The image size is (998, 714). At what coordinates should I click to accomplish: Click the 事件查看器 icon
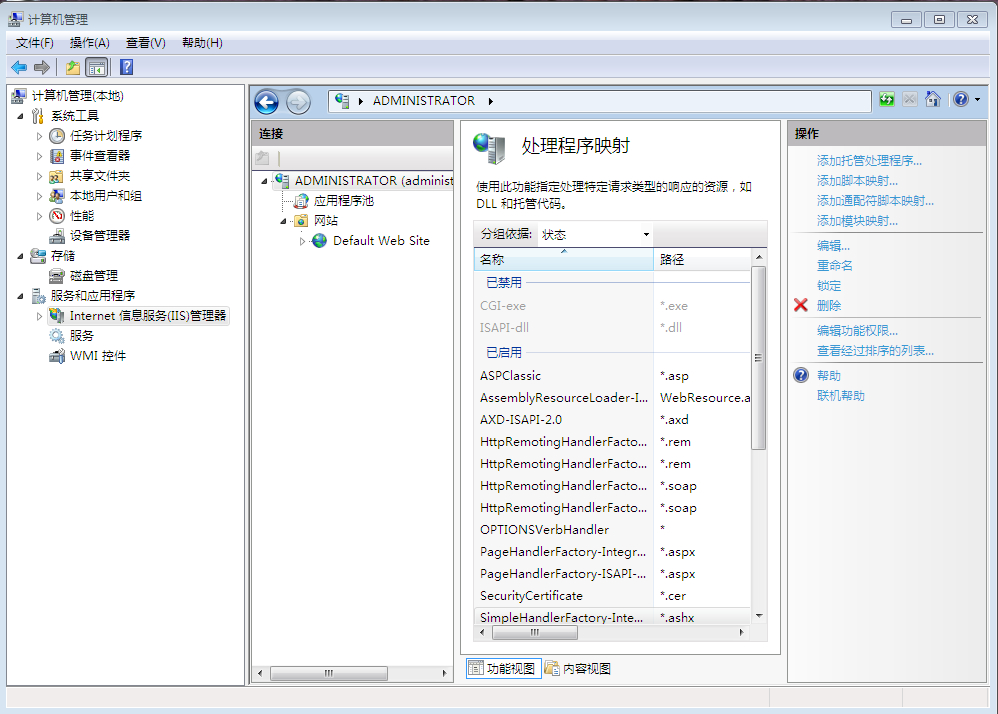click(57, 156)
